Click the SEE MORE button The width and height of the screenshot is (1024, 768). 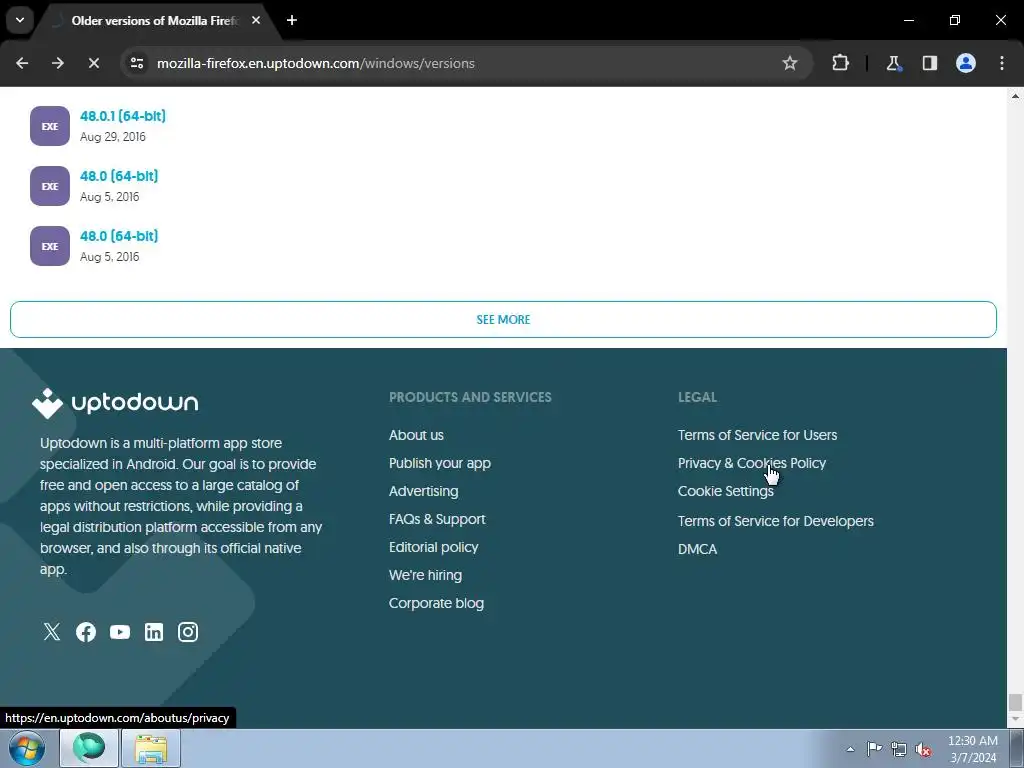point(503,319)
